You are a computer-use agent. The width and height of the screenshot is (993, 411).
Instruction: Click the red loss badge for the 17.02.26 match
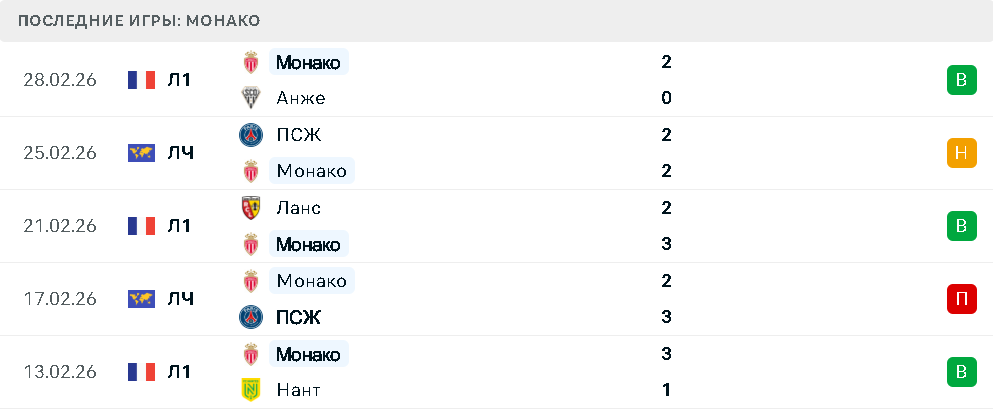tap(960, 299)
